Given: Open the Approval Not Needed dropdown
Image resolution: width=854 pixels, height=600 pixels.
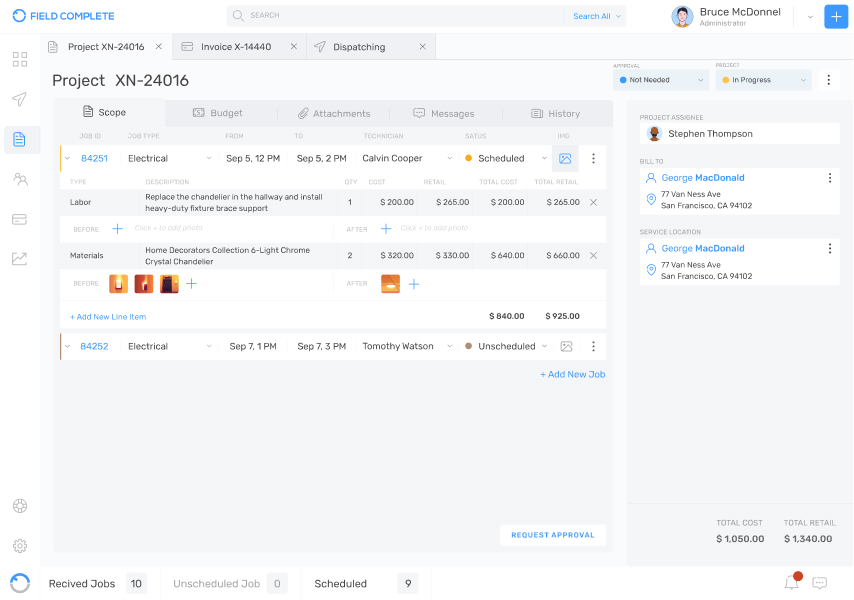Looking at the screenshot, I should pos(661,80).
